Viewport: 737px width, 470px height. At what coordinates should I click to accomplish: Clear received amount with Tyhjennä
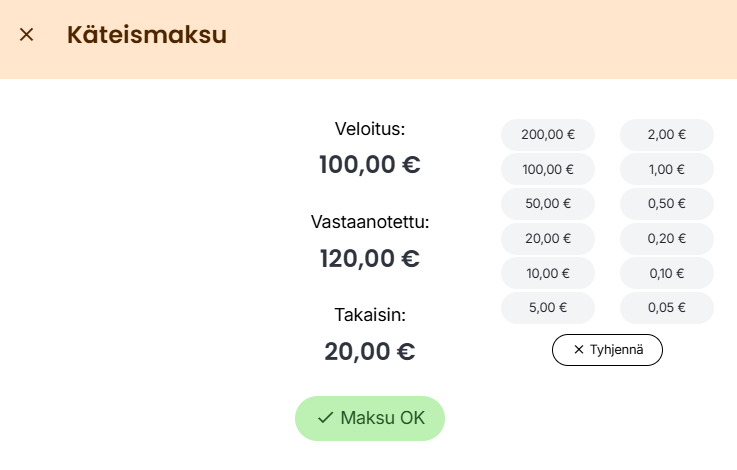tap(607, 350)
